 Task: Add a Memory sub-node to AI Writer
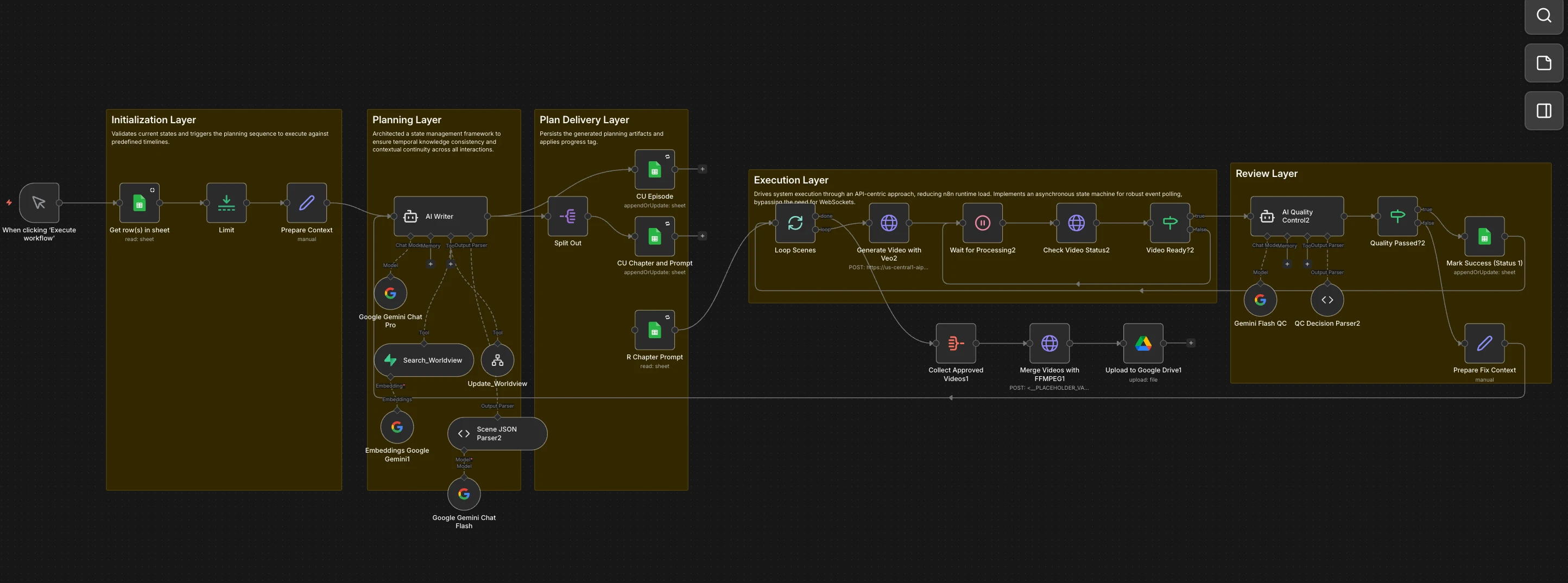pos(431,264)
